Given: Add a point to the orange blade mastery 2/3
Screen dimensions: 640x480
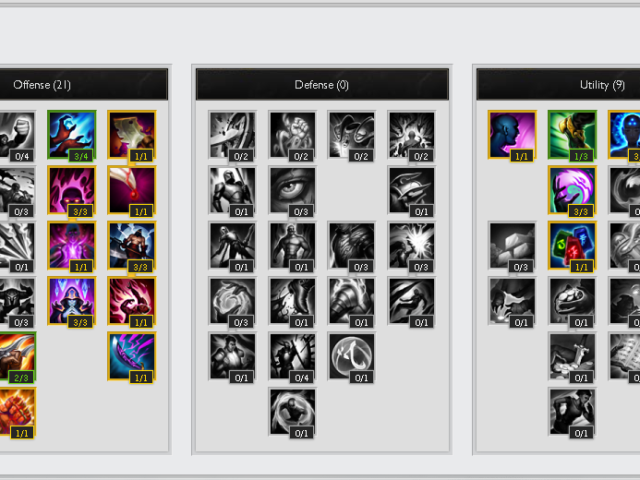Looking at the screenshot, I should (x=17, y=356).
